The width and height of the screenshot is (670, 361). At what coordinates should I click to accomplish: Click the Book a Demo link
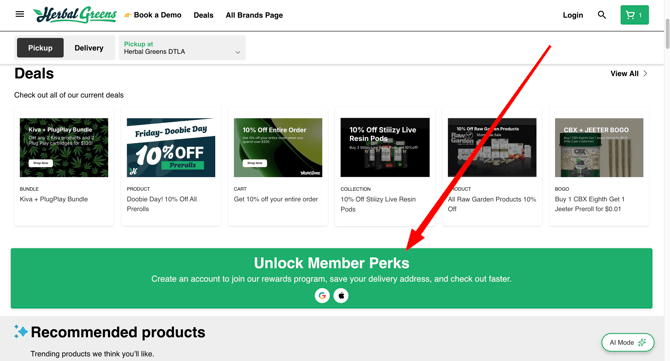point(153,15)
